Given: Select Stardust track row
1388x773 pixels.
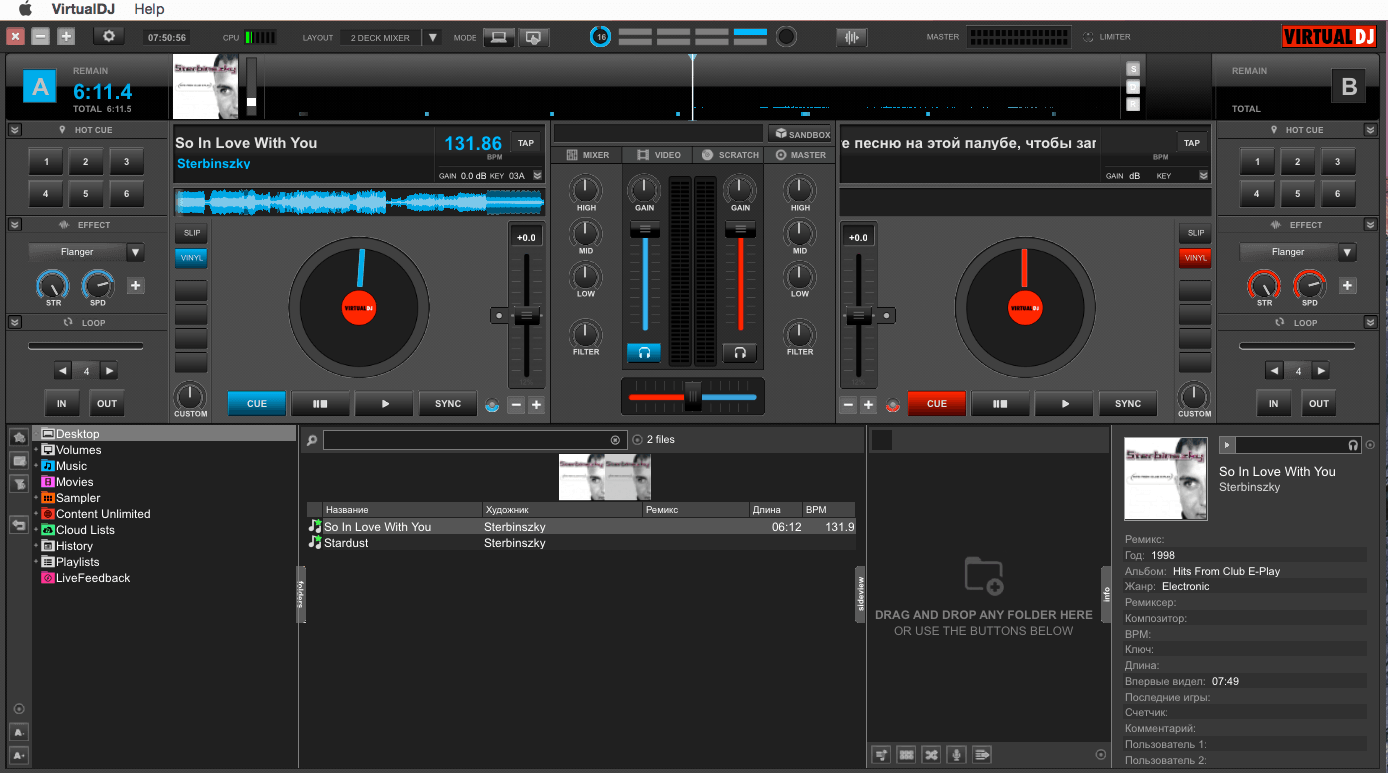Looking at the screenshot, I should click(581, 543).
